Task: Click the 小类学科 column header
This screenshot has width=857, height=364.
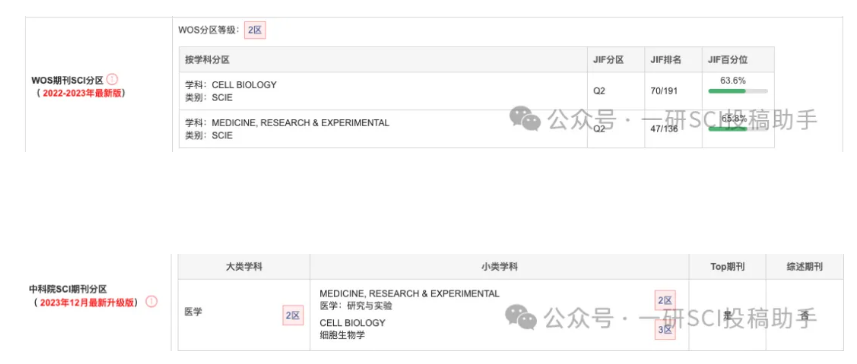Action: 500,267
